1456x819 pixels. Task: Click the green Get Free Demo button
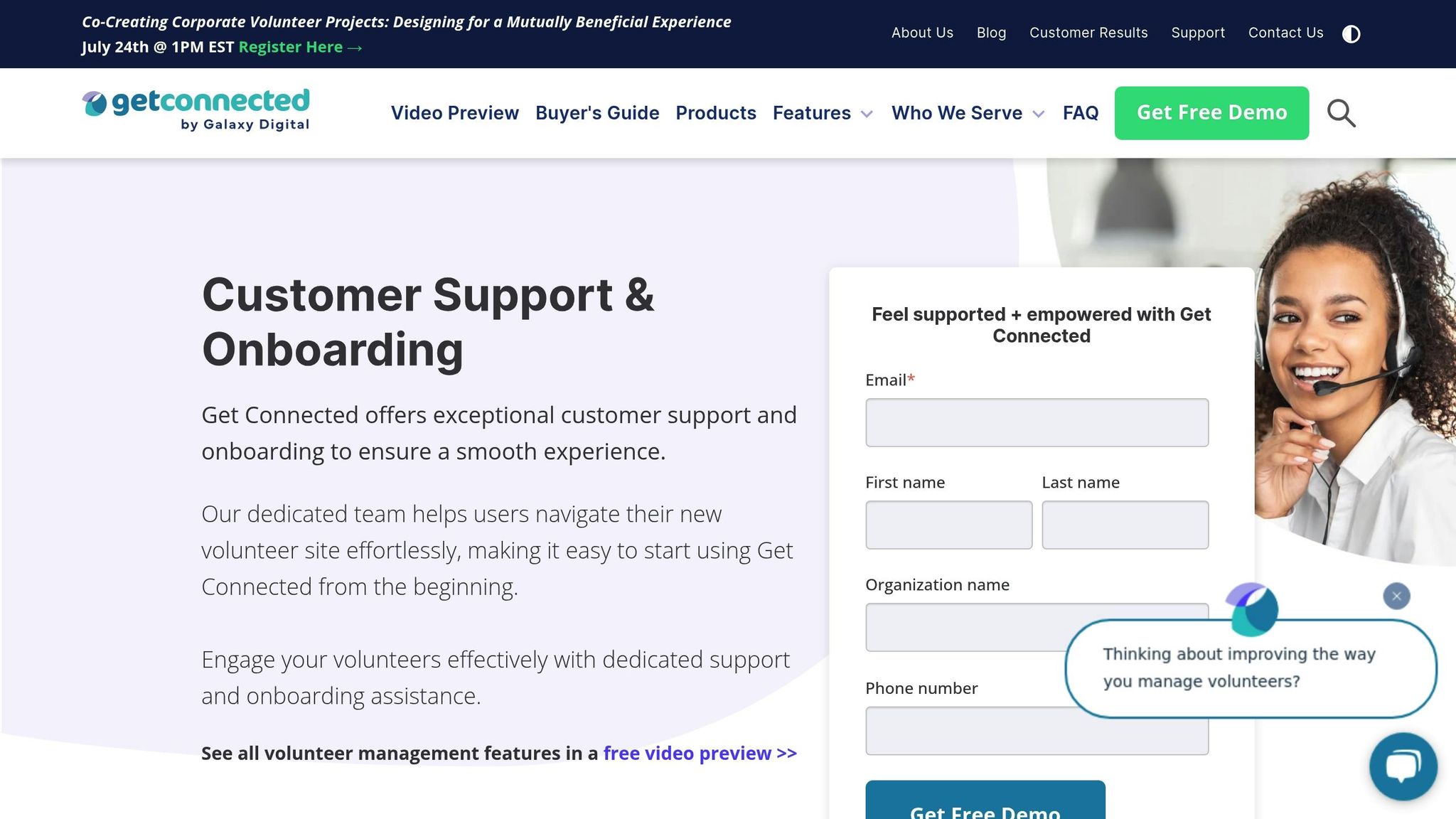(x=1211, y=113)
